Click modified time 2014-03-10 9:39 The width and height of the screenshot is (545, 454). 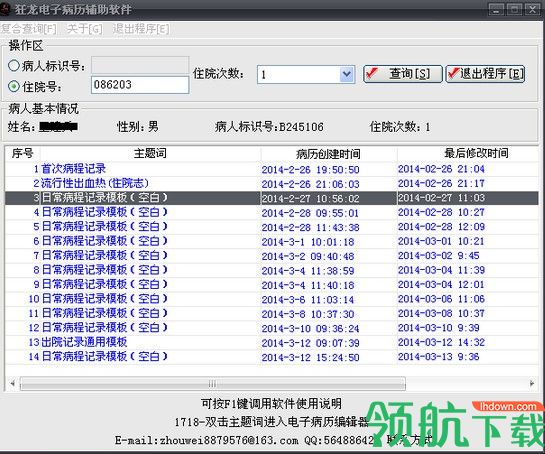click(439, 327)
